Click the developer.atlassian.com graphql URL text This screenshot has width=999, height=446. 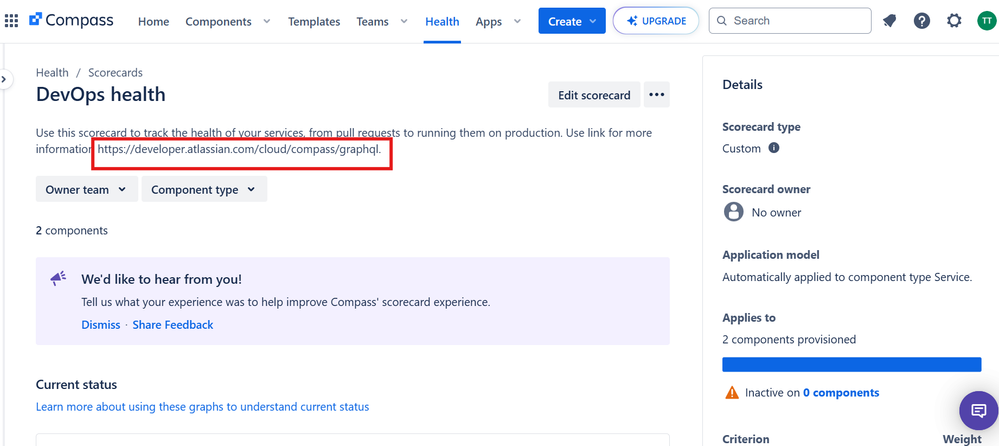point(239,149)
